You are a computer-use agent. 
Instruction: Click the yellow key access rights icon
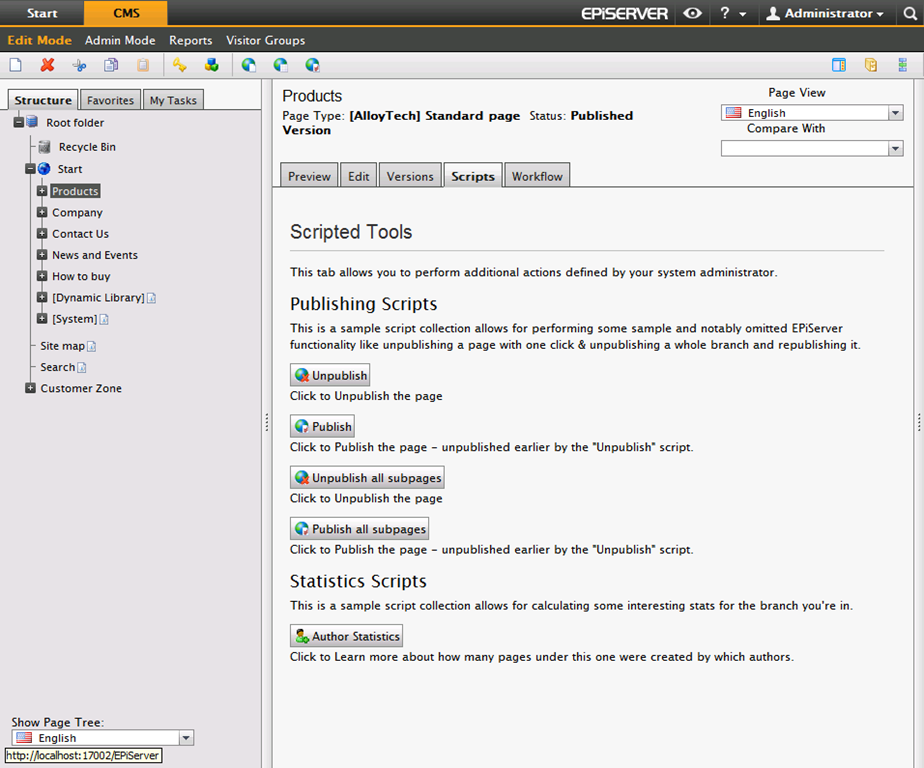(x=179, y=65)
